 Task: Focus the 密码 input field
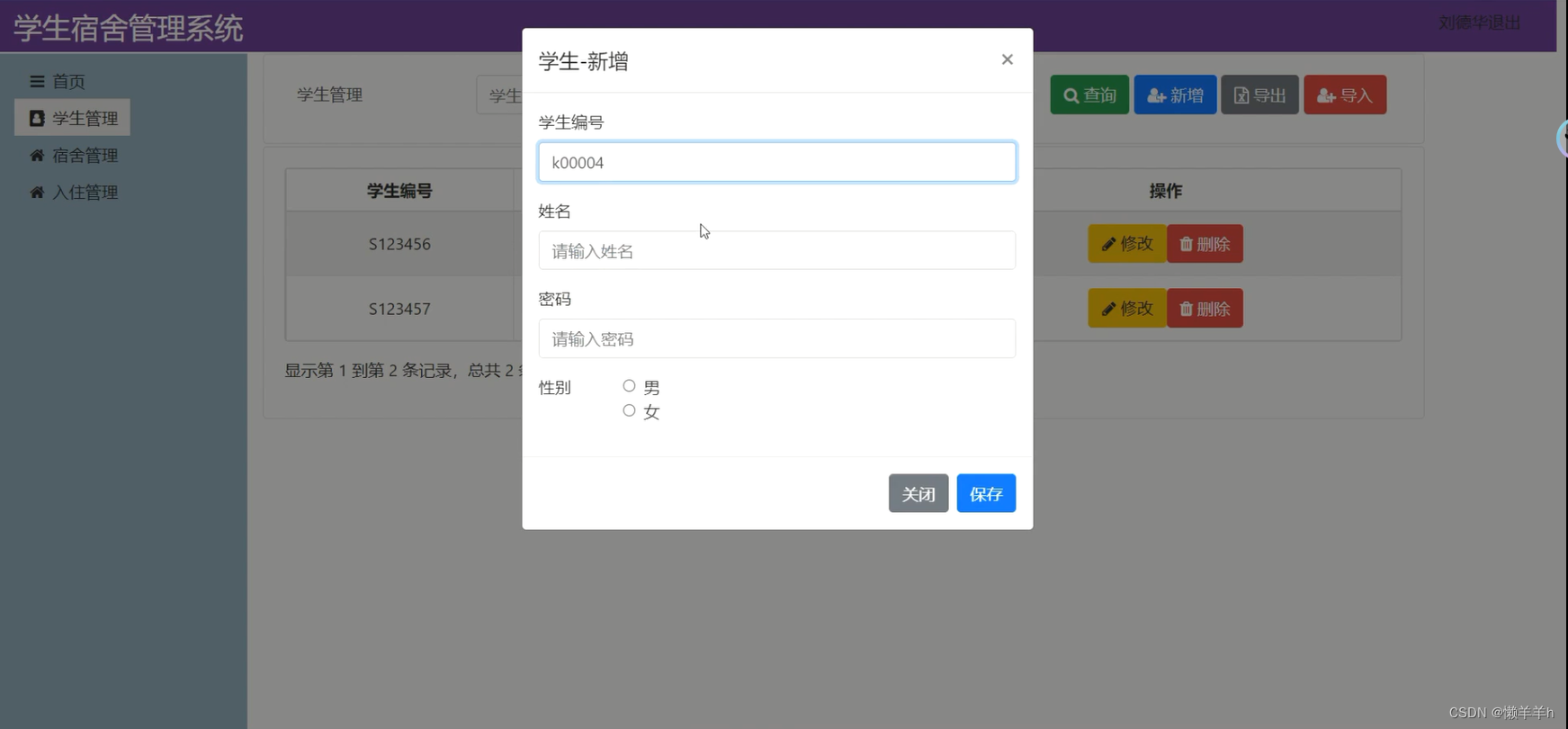coord(777,338)
